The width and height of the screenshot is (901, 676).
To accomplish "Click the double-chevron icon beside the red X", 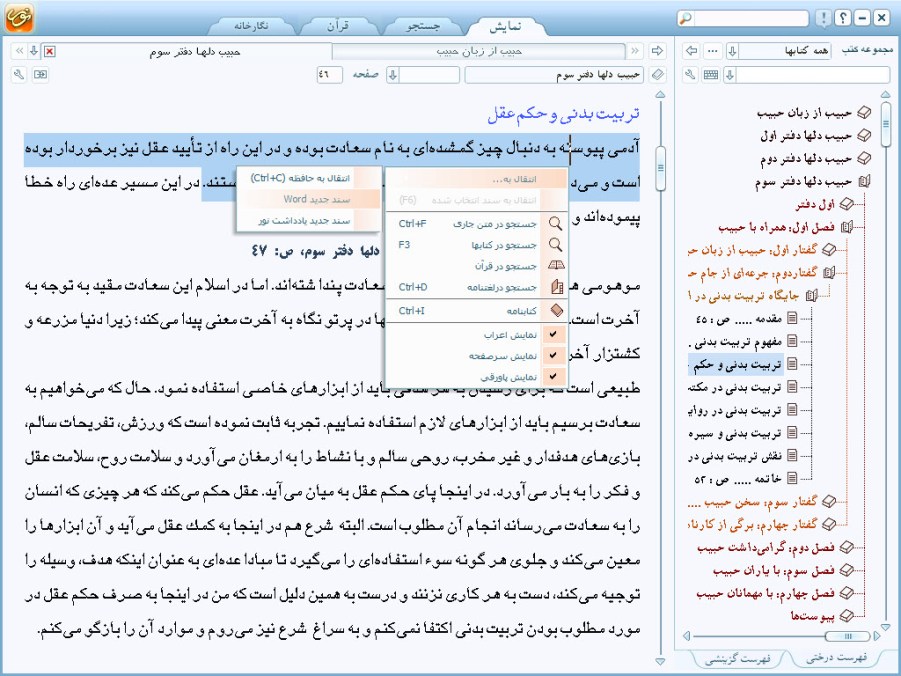I will [20, 51].
